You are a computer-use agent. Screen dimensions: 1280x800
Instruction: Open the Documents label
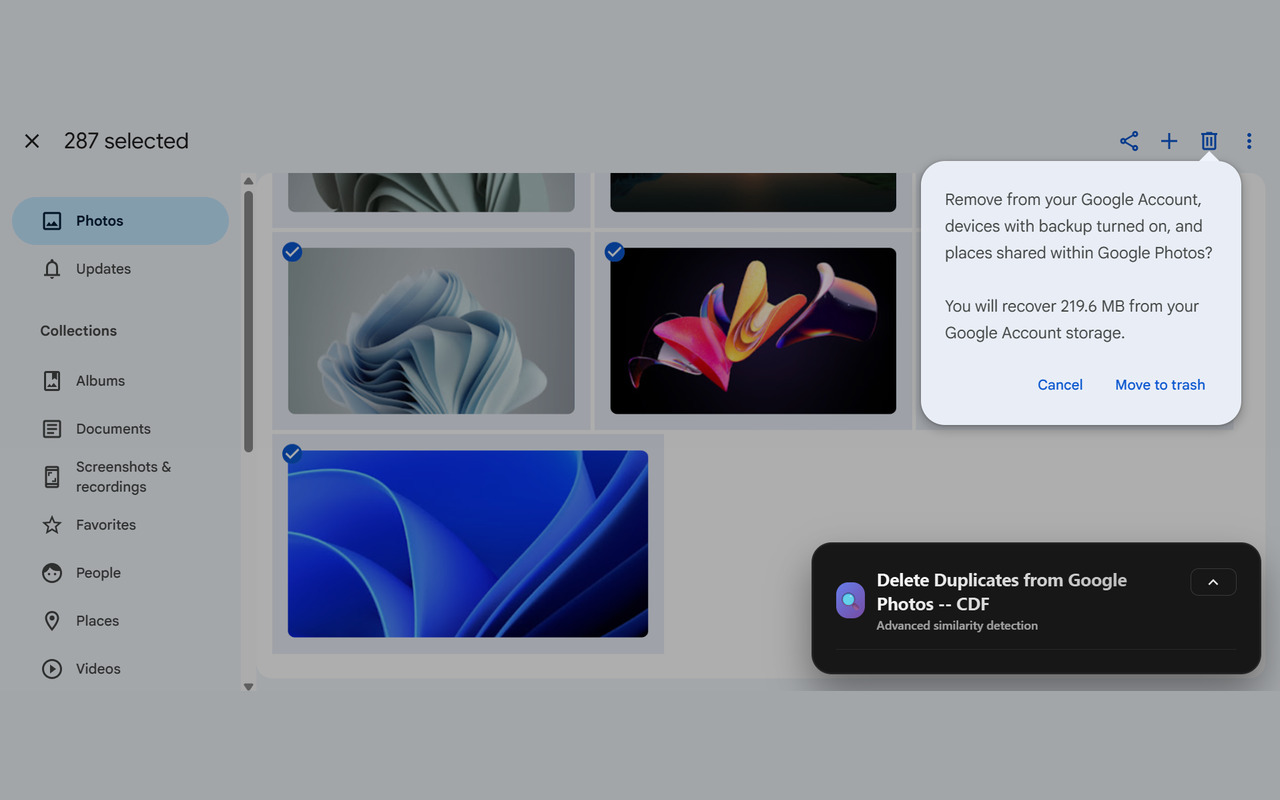pos(113,429)
